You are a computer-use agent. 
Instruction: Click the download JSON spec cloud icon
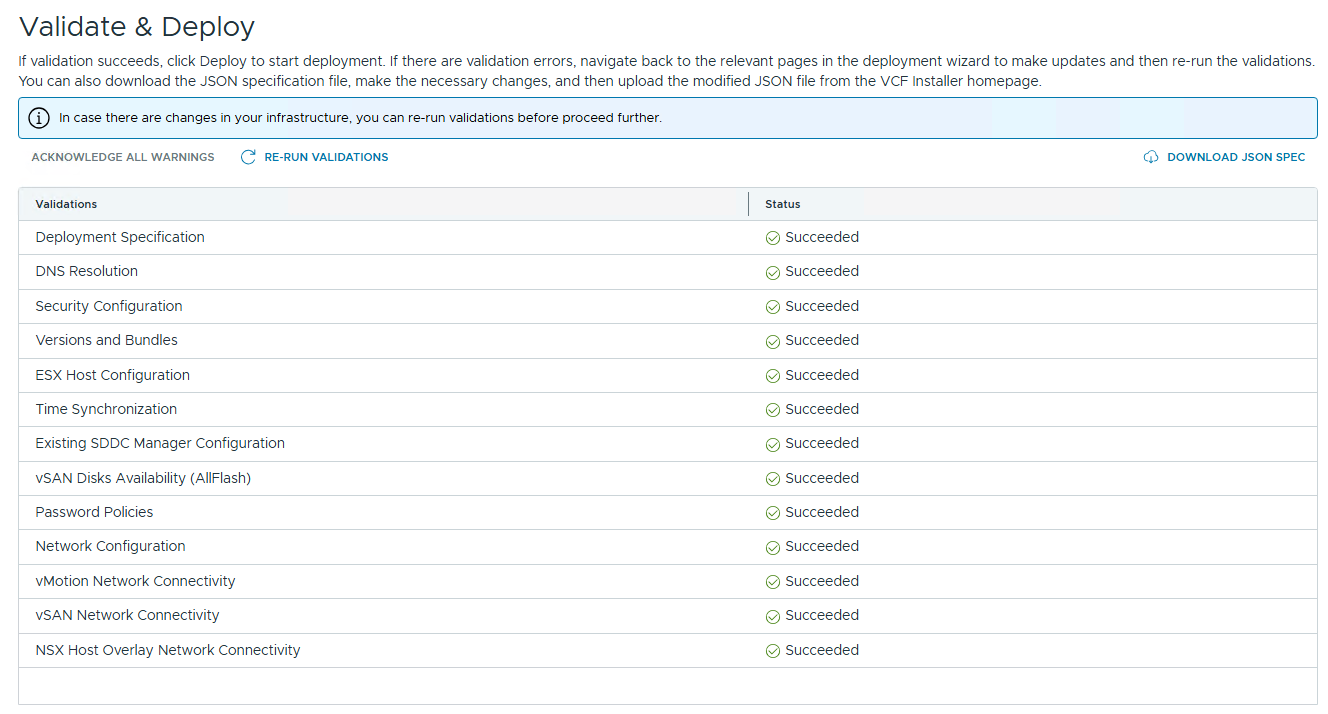[1151, 157]
